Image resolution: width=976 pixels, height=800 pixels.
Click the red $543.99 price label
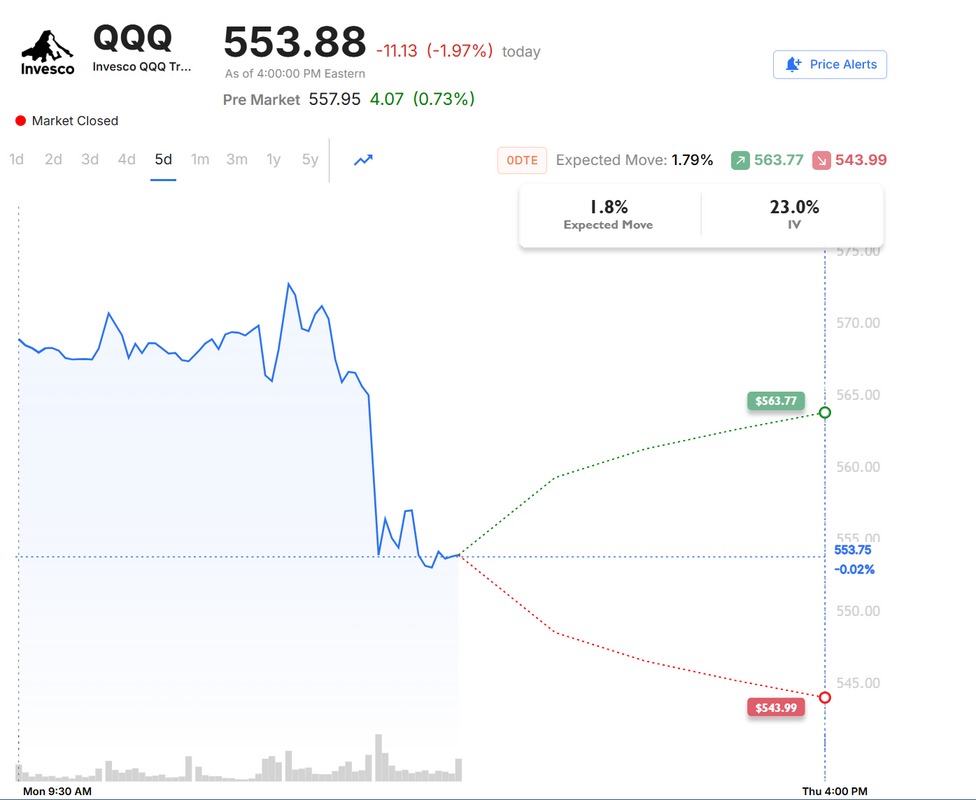pos(776,707)
